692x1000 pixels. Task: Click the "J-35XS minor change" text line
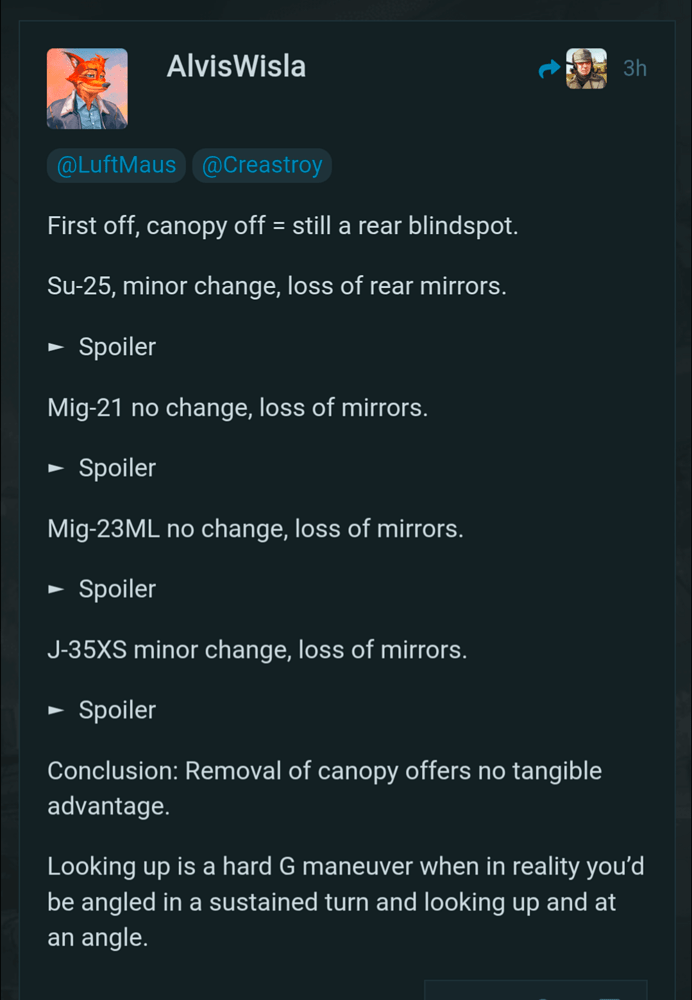257,650
